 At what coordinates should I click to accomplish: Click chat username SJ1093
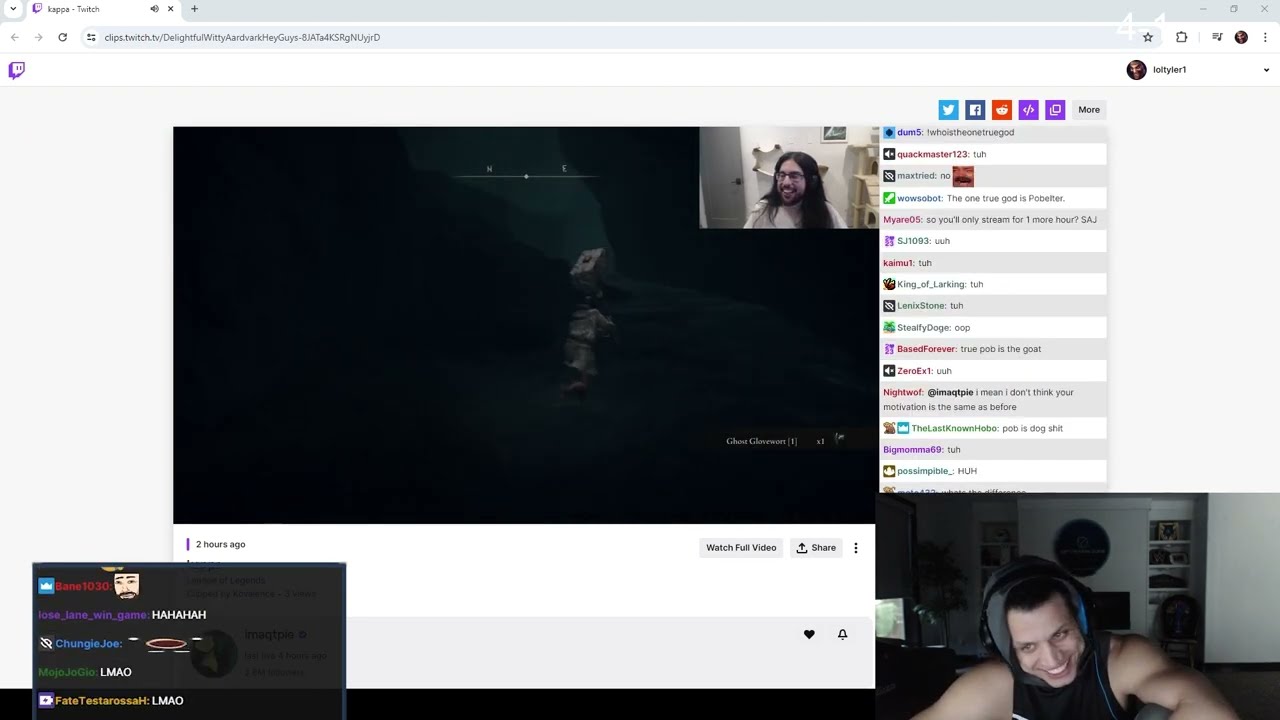pyautogui.click(x=913, y=241)
